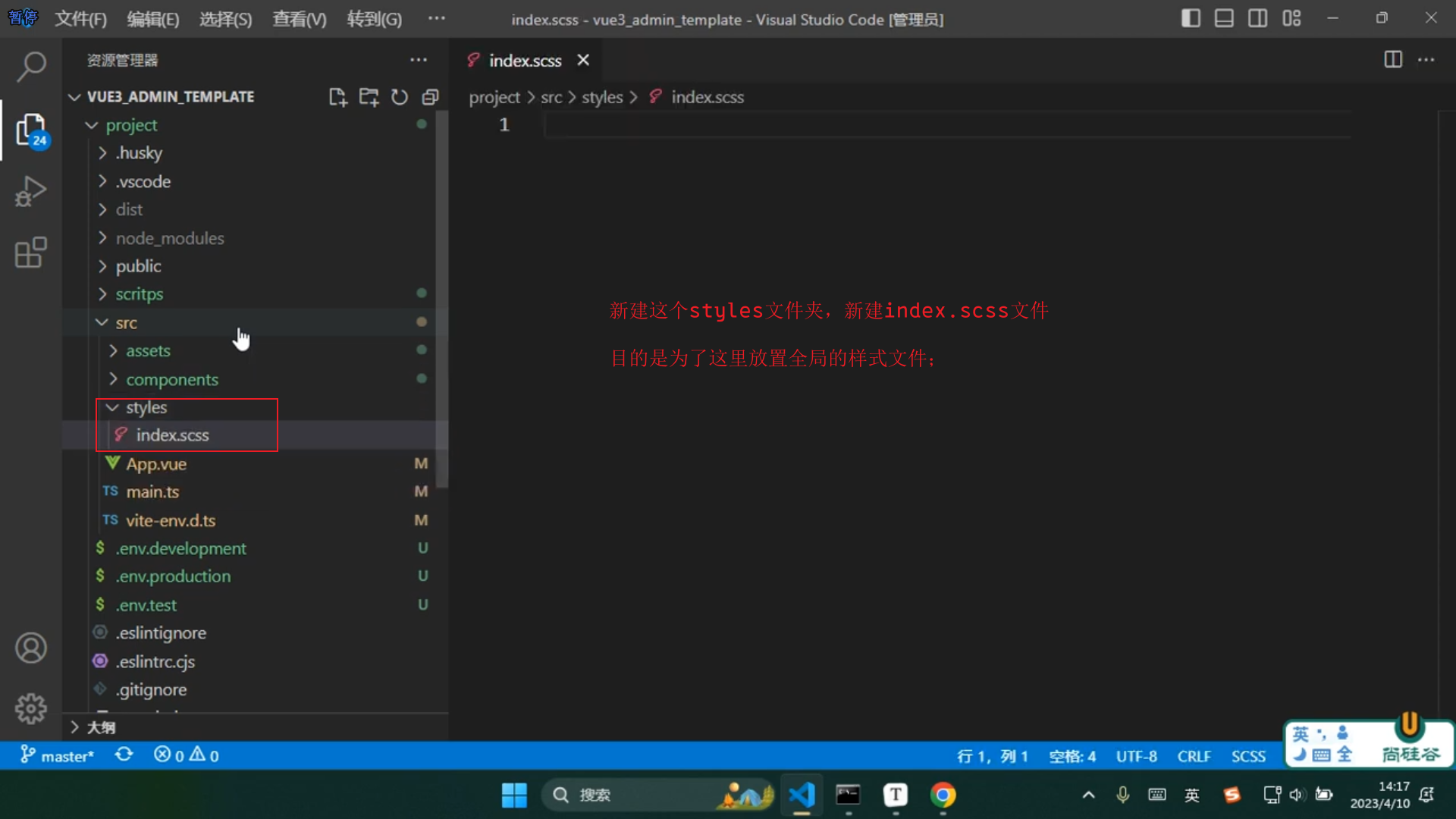Refresh the explorer tree
The width and height of the screenshot is (1456, 819).
[400, 97]
